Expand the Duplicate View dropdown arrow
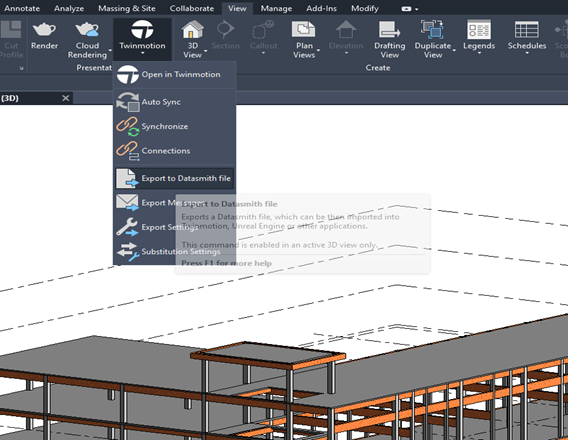Image resolution: width=568 pixels, height=440 pixels. (x=454, y=51)
